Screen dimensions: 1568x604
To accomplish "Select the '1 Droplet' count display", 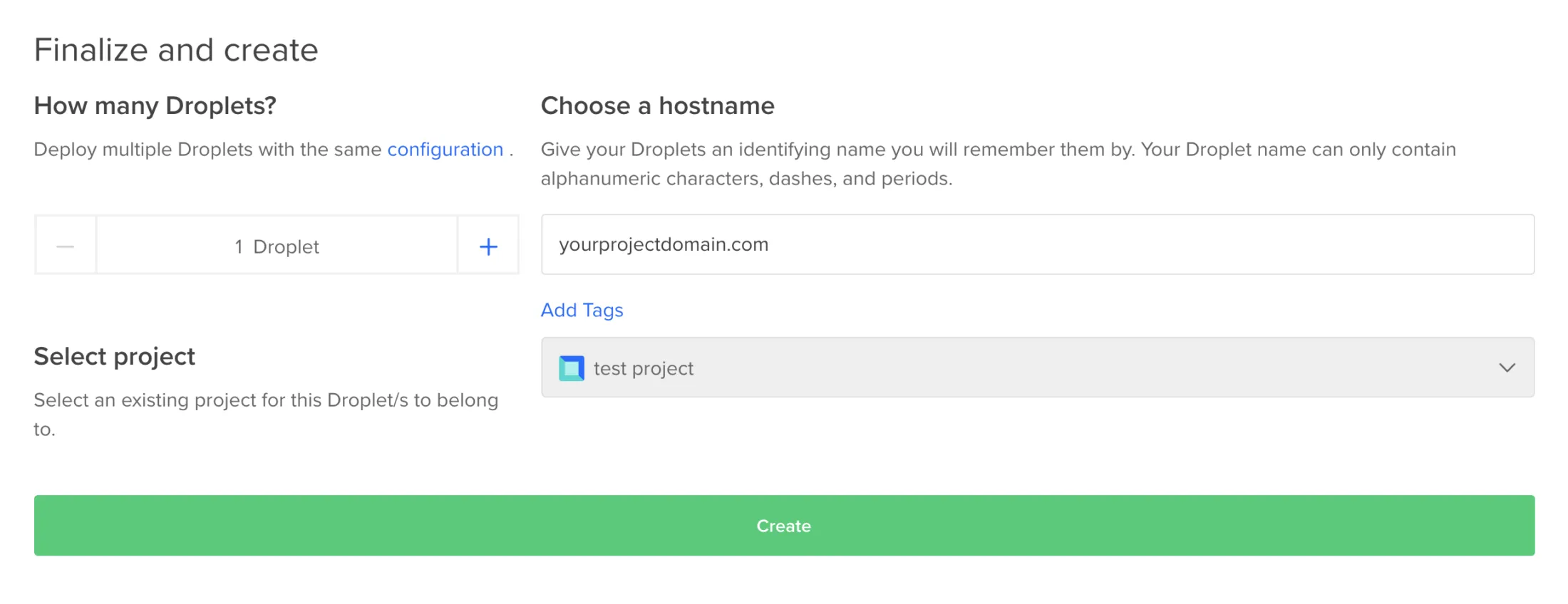I will 277,246.
